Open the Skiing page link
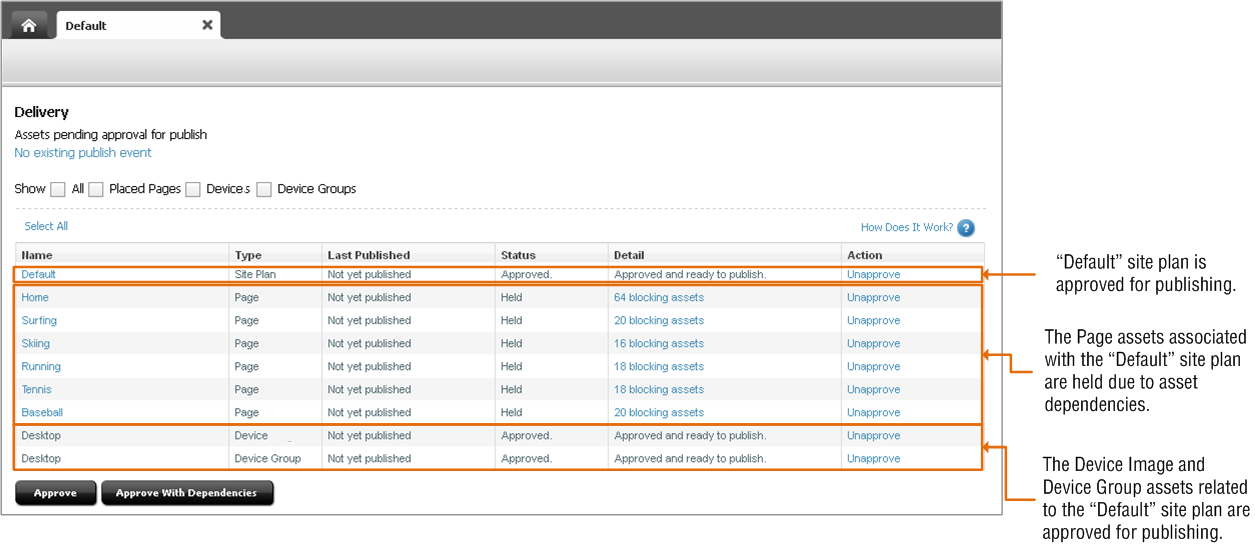This screenshot has width=1255, height=544. tap(35, 343)
